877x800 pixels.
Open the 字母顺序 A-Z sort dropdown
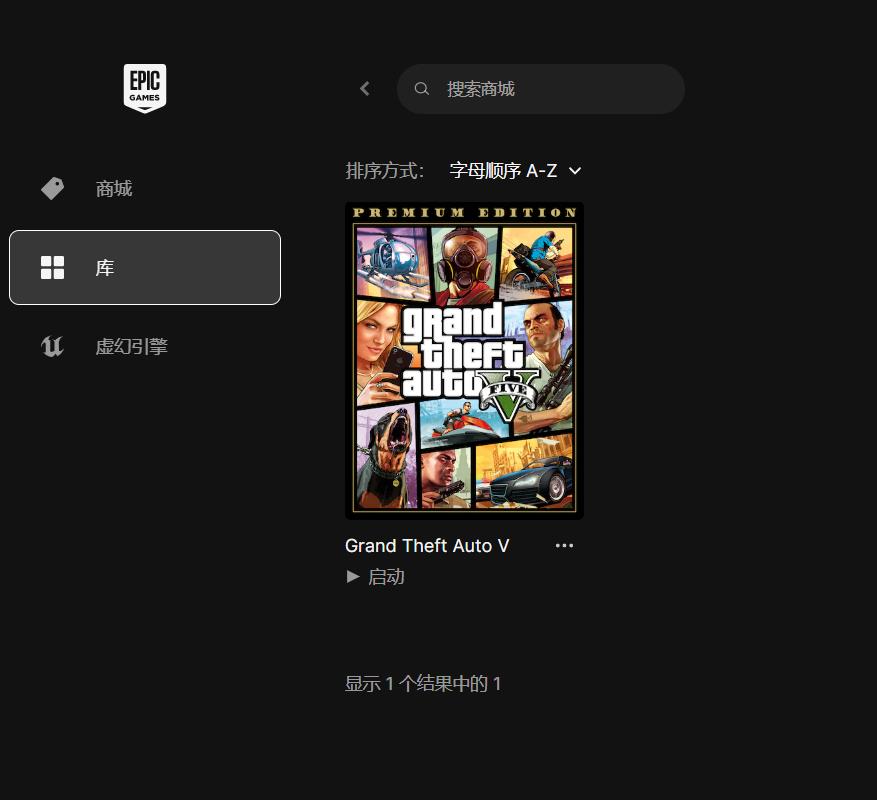pyautogui.click(x=503, y=170)
